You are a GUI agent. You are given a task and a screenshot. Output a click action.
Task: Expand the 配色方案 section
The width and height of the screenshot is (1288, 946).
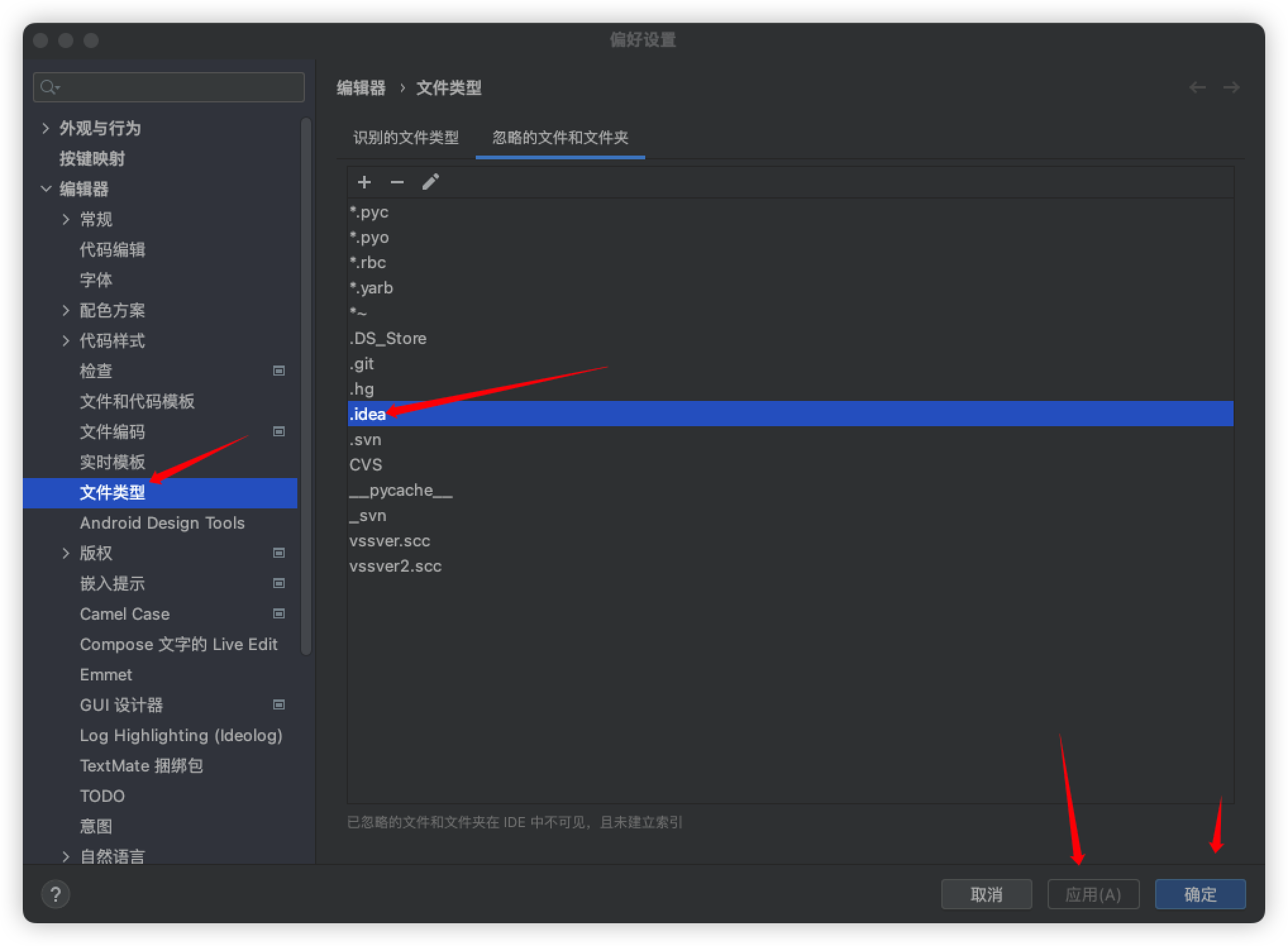[x=66, y=310]
